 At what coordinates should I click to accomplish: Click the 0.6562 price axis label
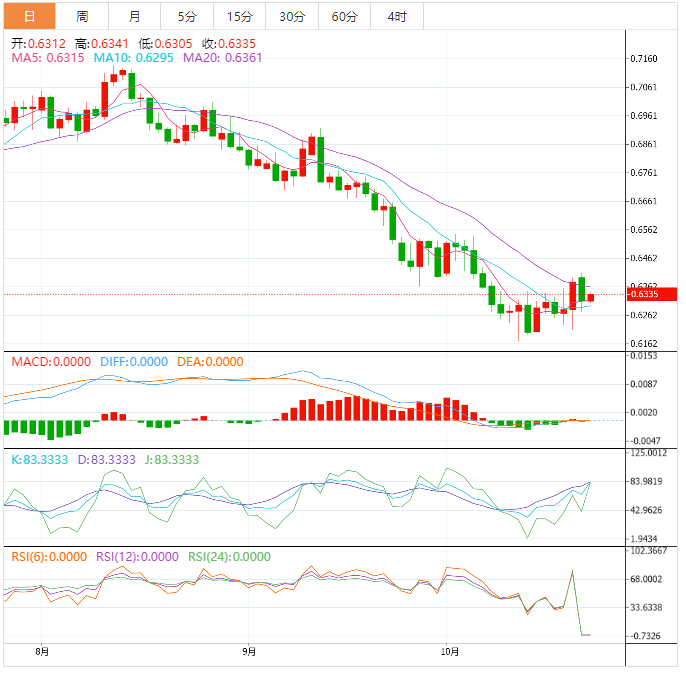(644, 230)
